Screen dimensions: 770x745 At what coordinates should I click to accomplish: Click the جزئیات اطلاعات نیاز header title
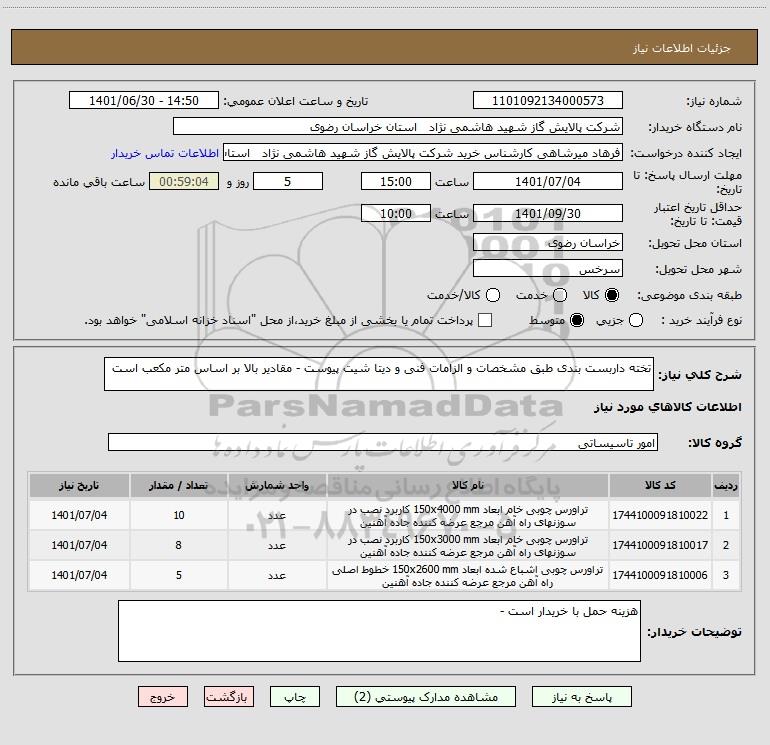click(682, 48)
